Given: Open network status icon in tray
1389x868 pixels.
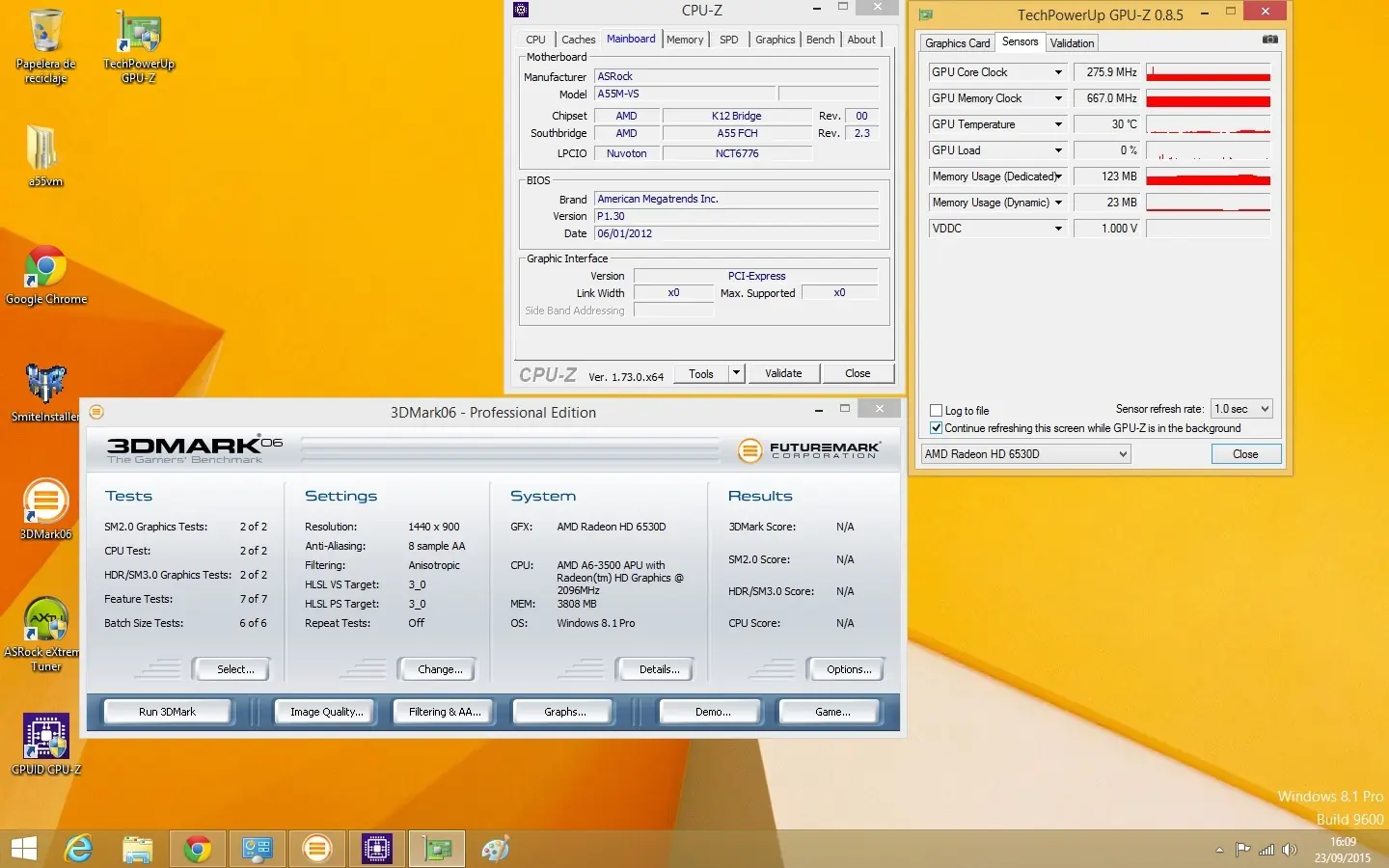Looking at the screenshot, I should [1266, 850].
